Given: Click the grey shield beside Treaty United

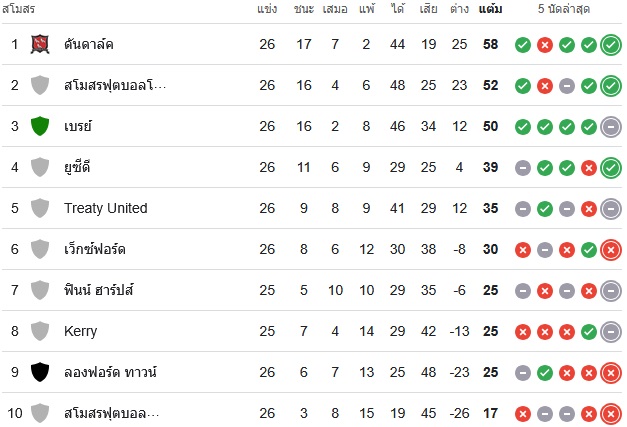Looking at the screenshot, I should 40,208.
